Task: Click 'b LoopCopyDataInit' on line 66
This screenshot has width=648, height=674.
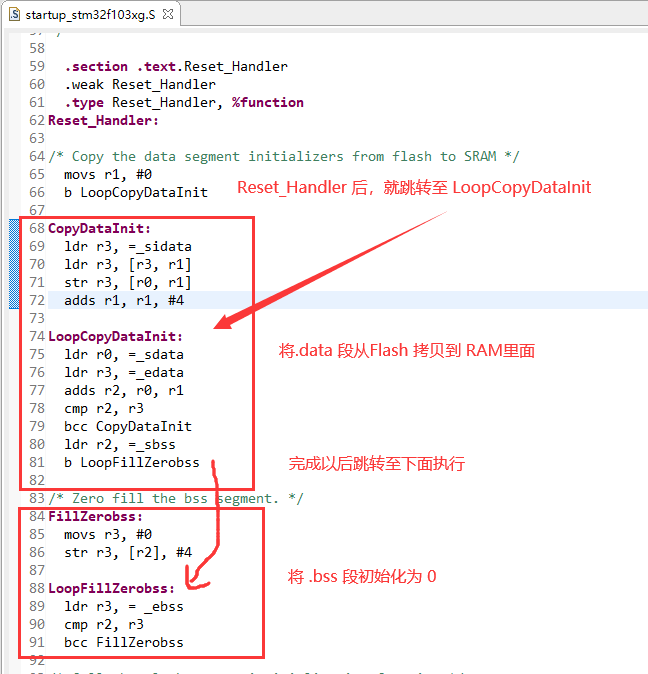Action: 136,193
